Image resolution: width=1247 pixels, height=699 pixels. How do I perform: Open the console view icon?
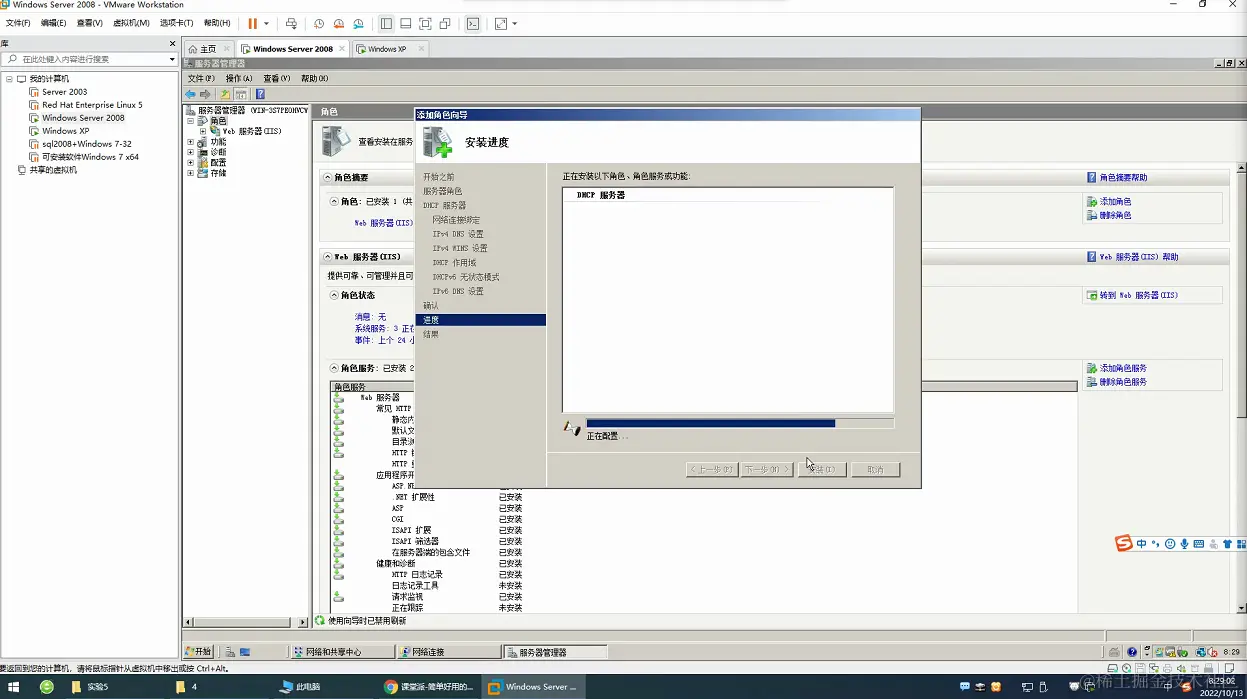(473, 23)
